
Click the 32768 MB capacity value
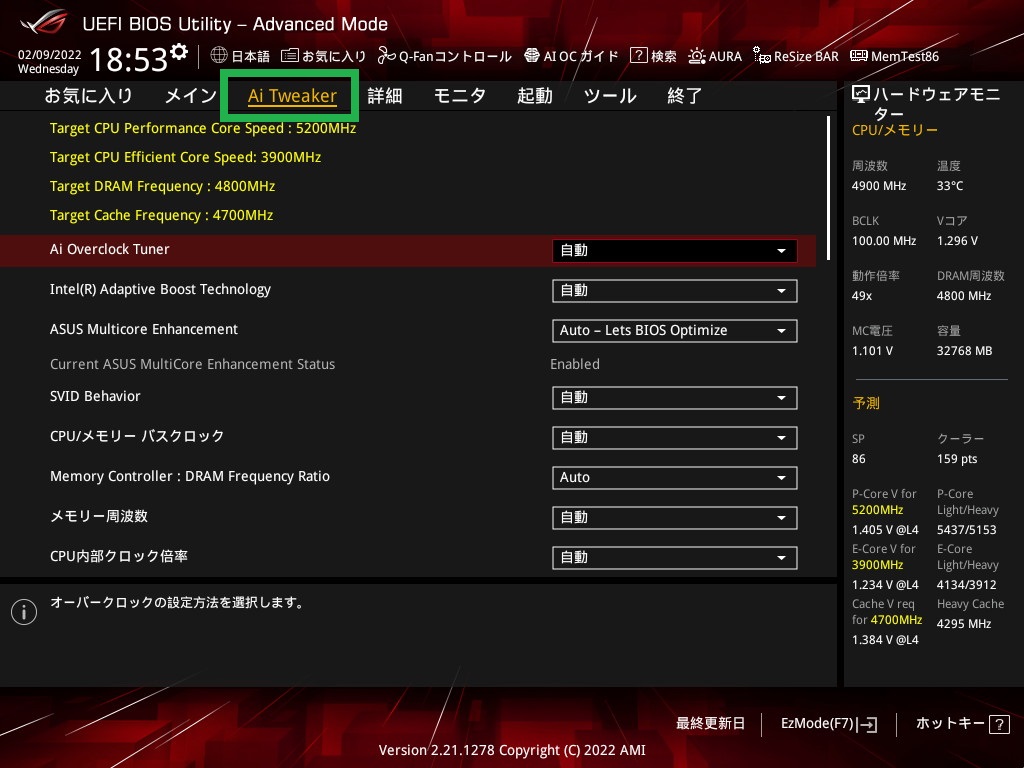(965, 351)
